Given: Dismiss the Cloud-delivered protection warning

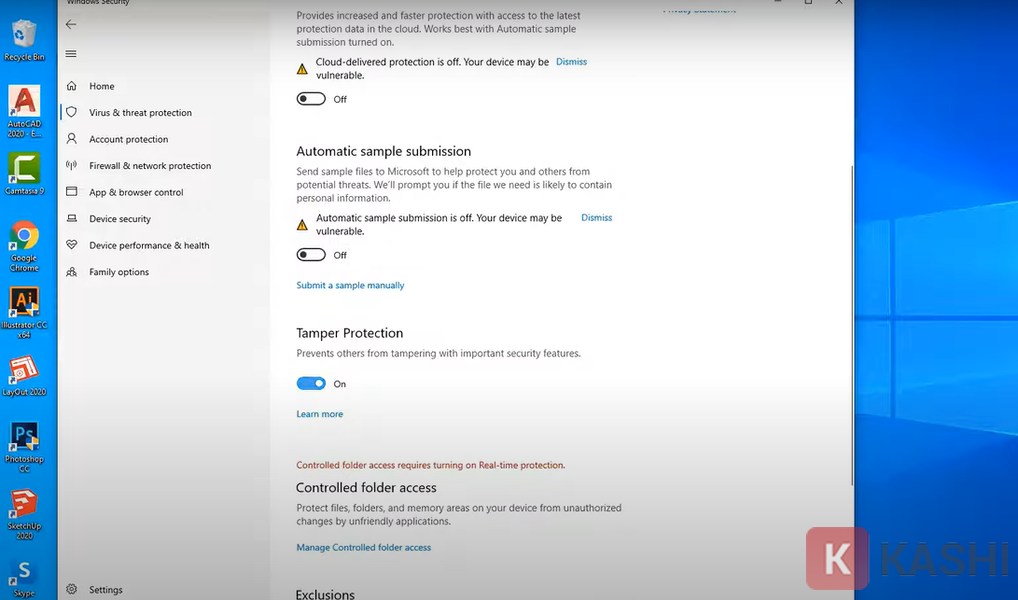Looking at the screenshot, I should tap(571, 62).
